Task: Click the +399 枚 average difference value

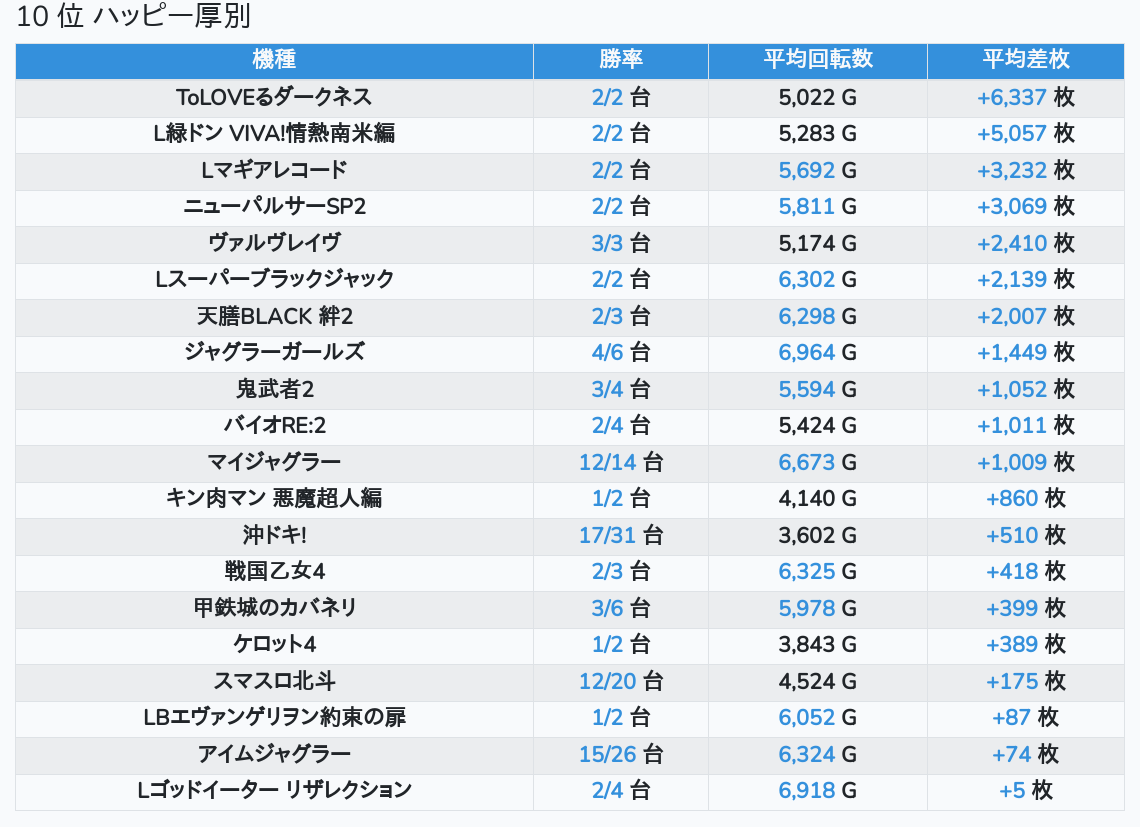Action: click(x=1026, y=608)
